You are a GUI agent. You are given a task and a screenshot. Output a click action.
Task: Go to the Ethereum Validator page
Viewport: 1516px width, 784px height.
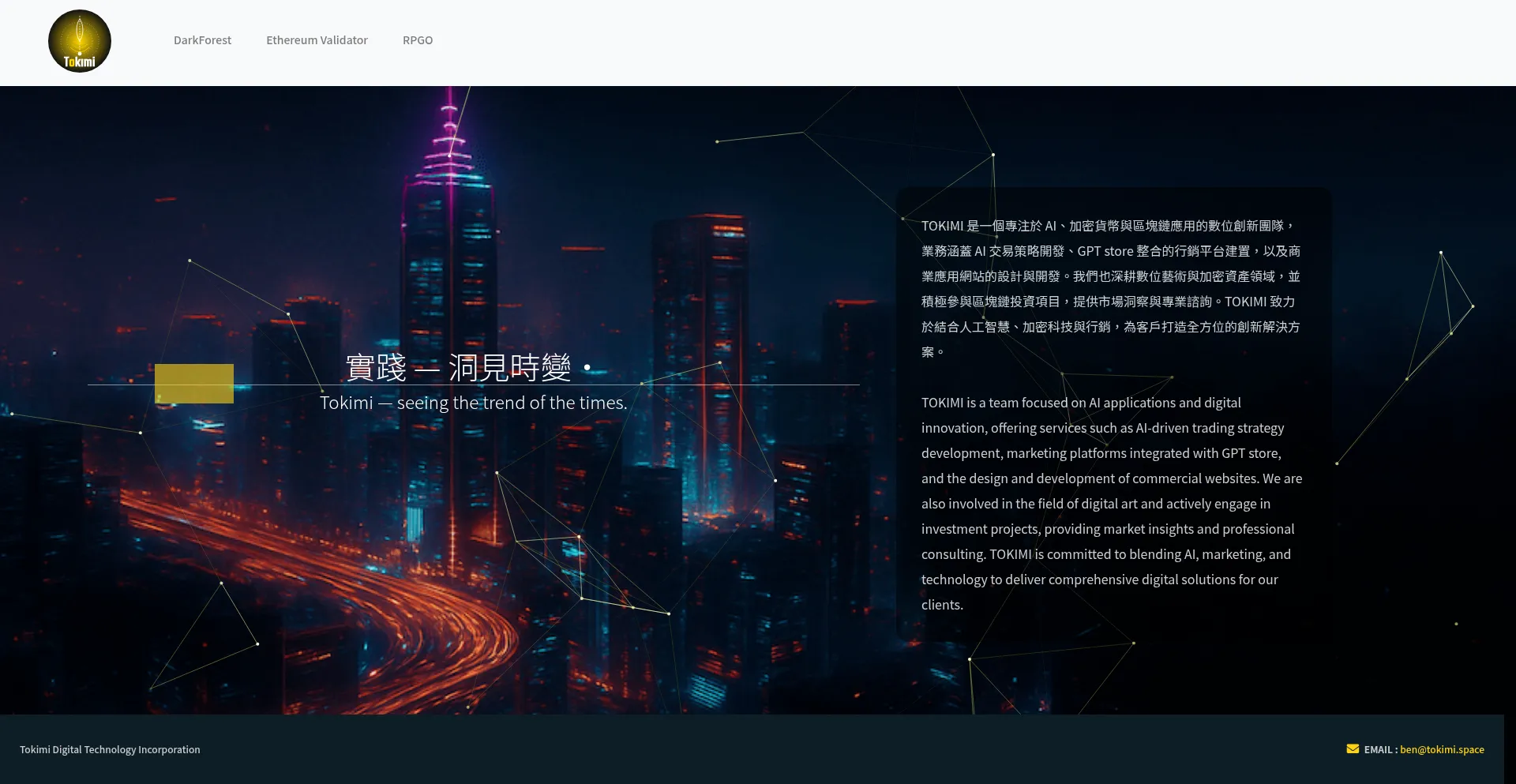tap(317, 40)
